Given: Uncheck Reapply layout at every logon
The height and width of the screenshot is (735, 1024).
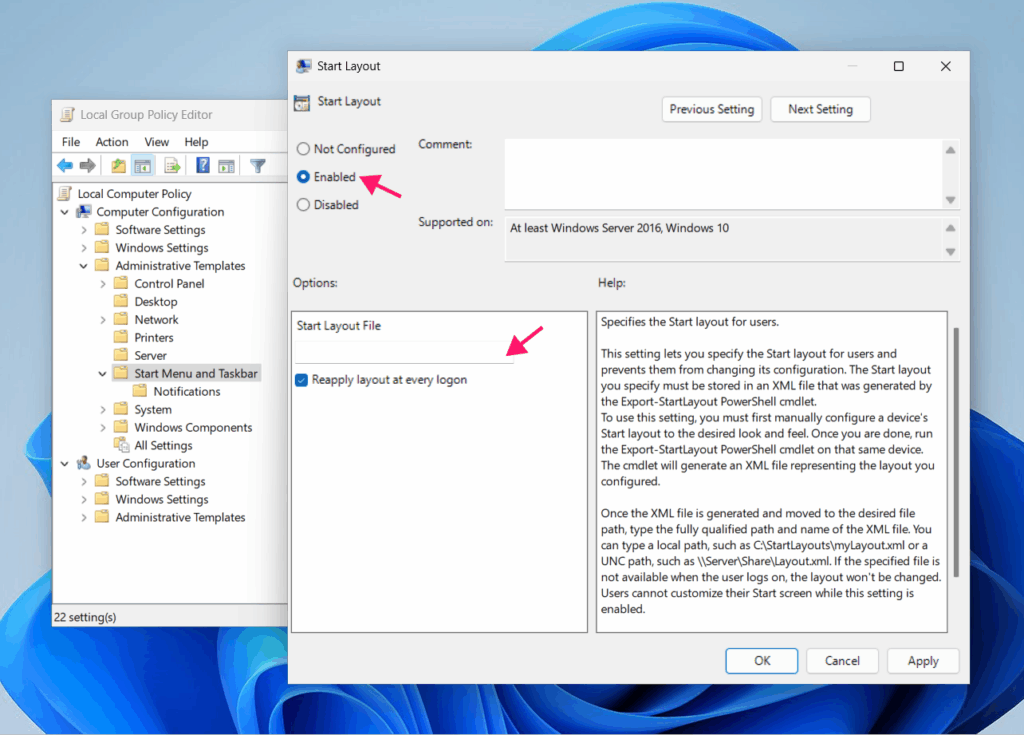Looking at the screenshot, I should [302, 380].
